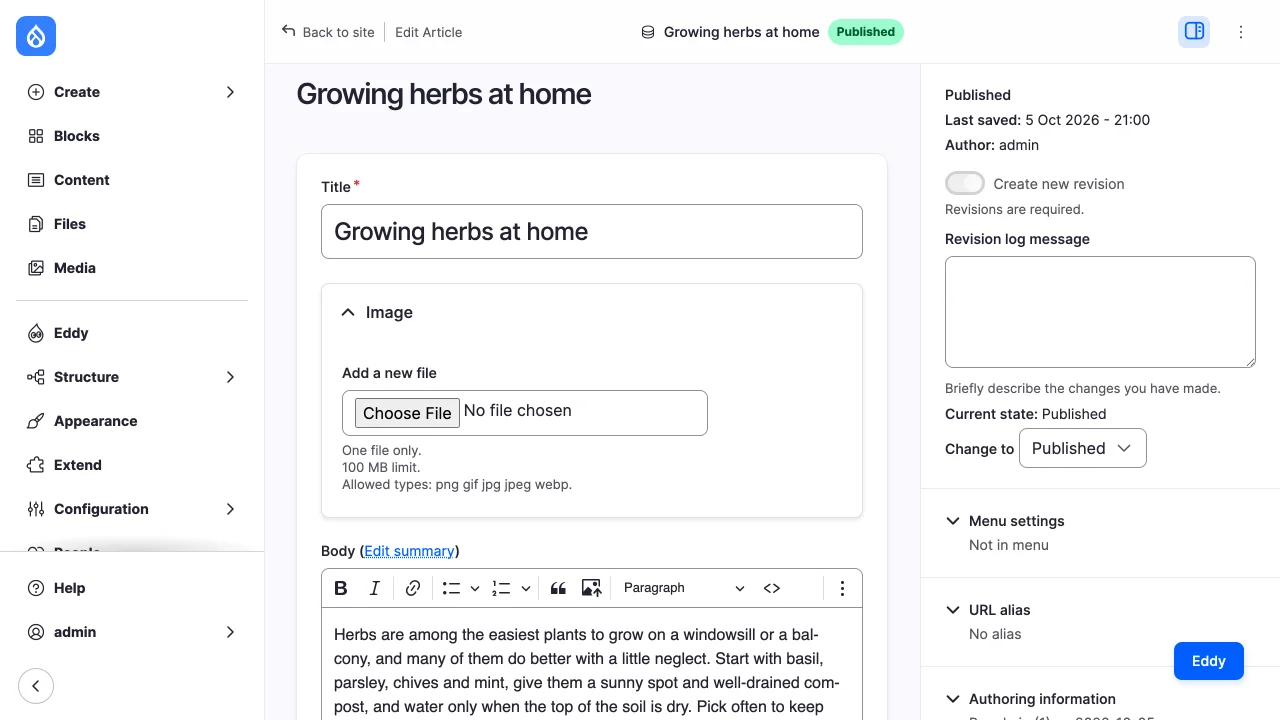Click the blue Eddy button
Screen dimensions: 1280x720
click(1209, 661)
